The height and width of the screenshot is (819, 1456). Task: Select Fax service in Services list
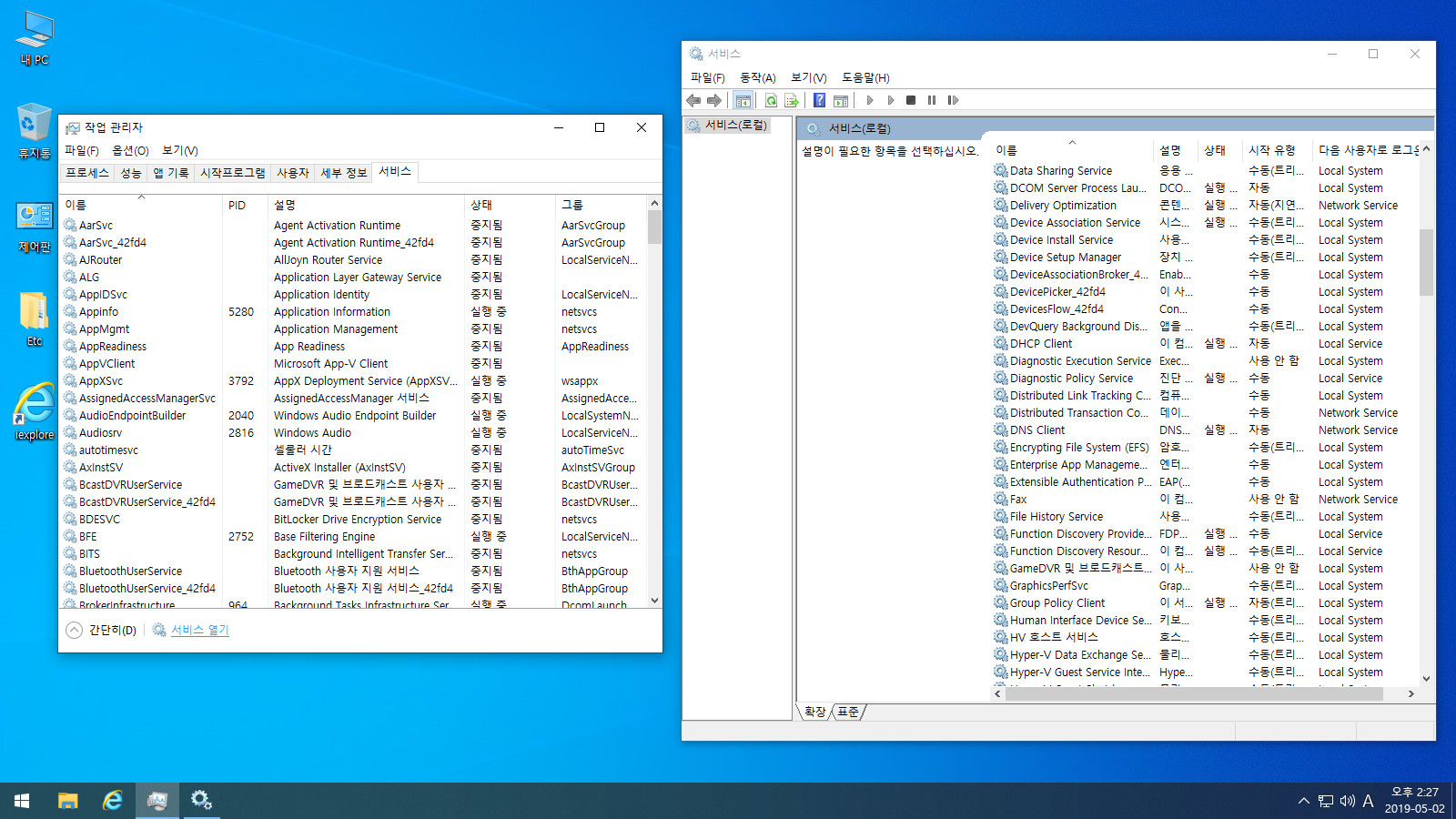coord(1205,500)
